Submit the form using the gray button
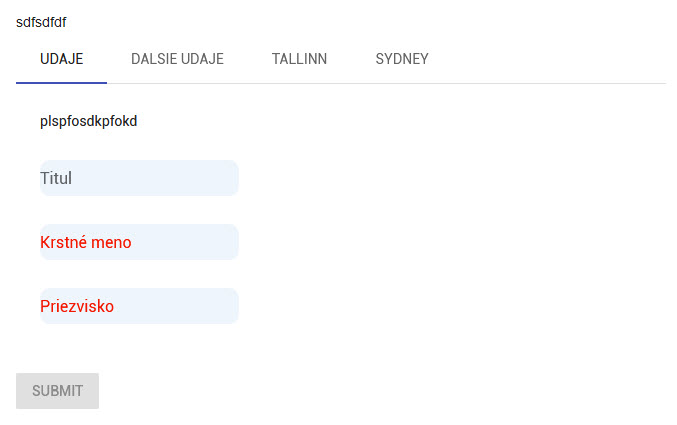Screen dimensions: 677x425 click(57, 391)
